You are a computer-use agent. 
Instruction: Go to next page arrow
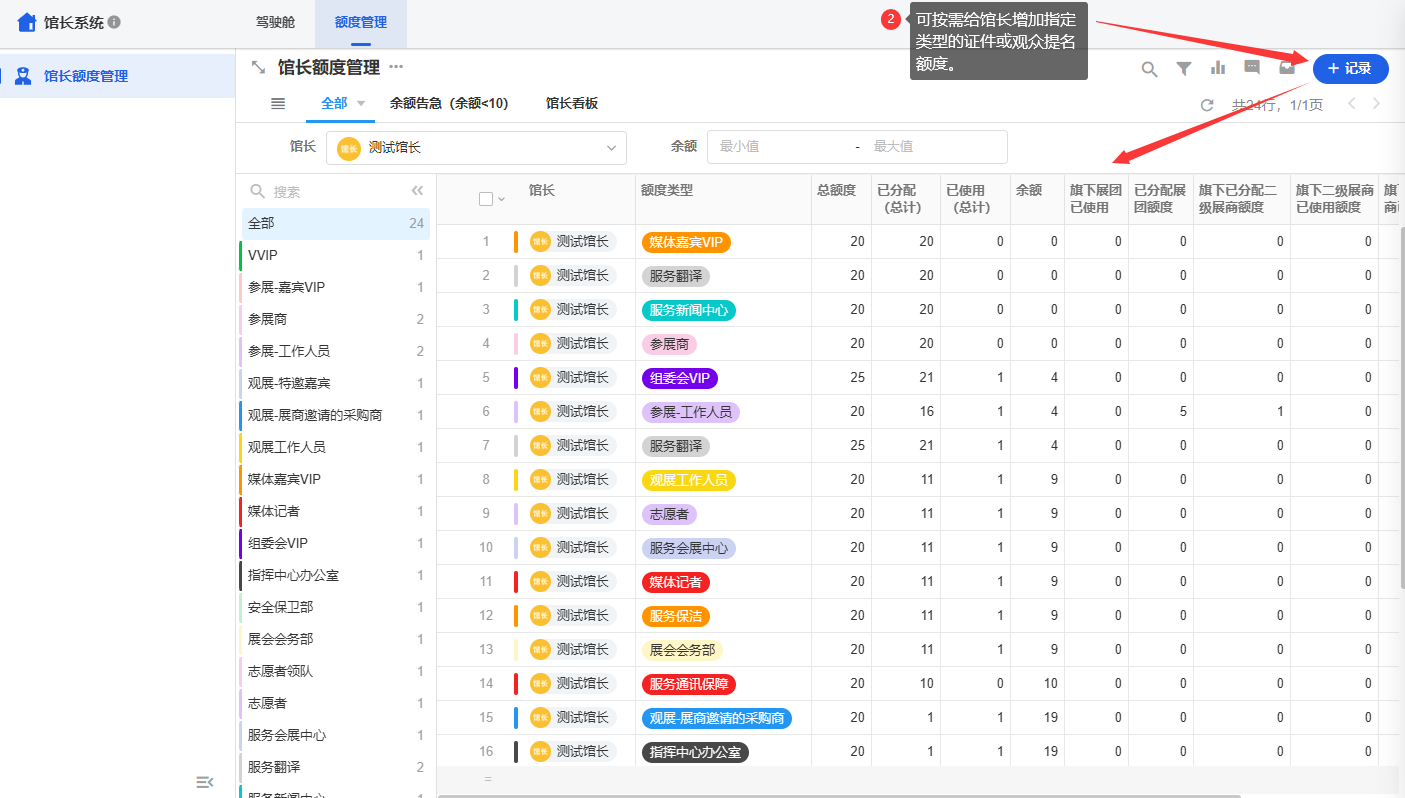(1378, 104)
